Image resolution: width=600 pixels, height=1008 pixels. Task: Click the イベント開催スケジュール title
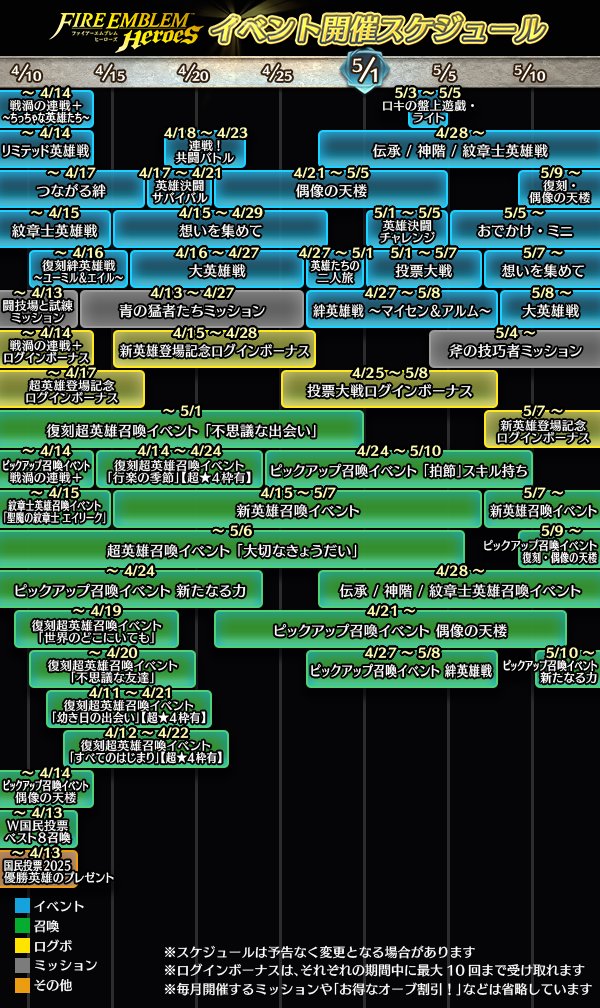coord(378,30)
